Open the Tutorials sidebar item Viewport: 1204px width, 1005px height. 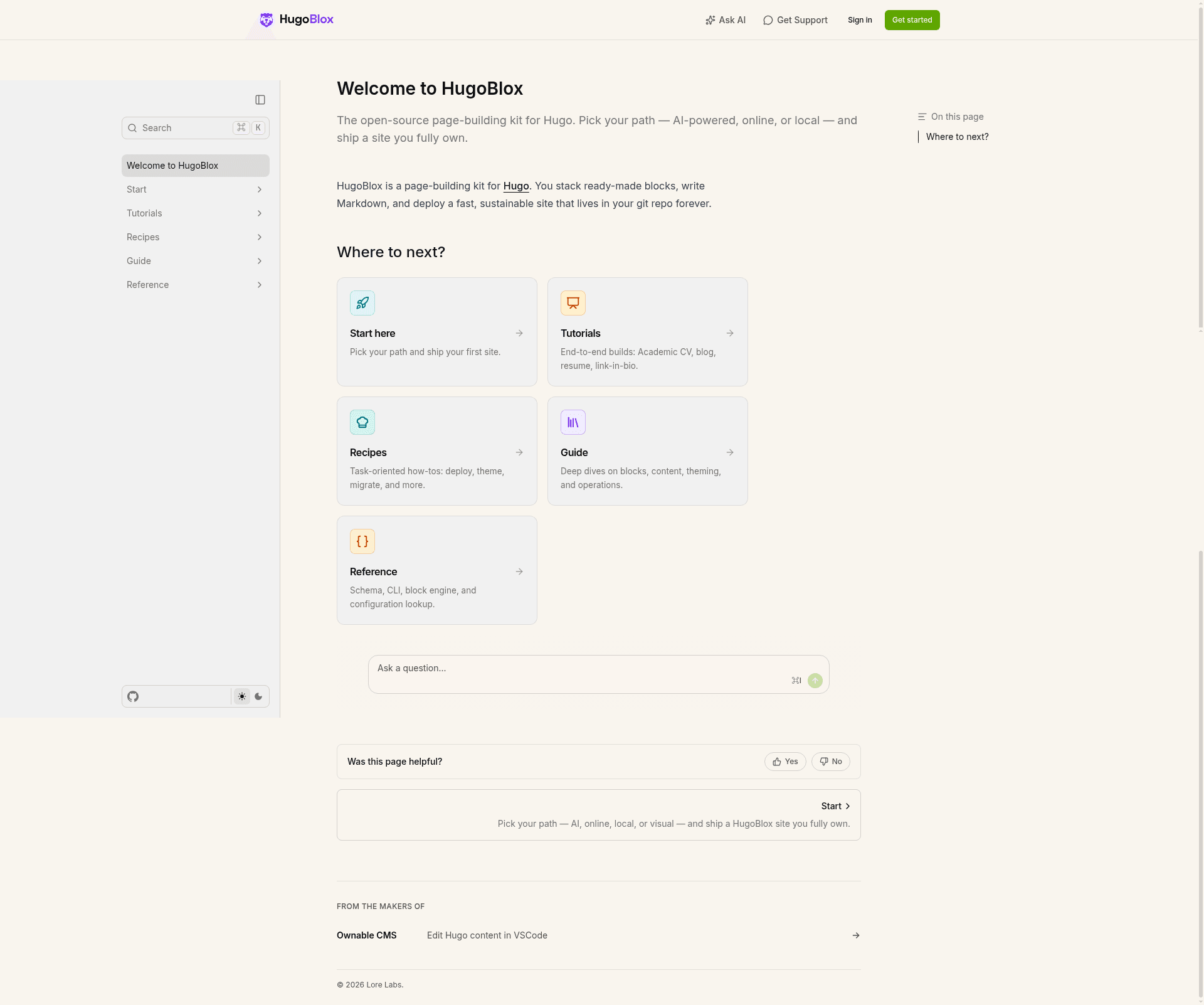pos(196,213)
